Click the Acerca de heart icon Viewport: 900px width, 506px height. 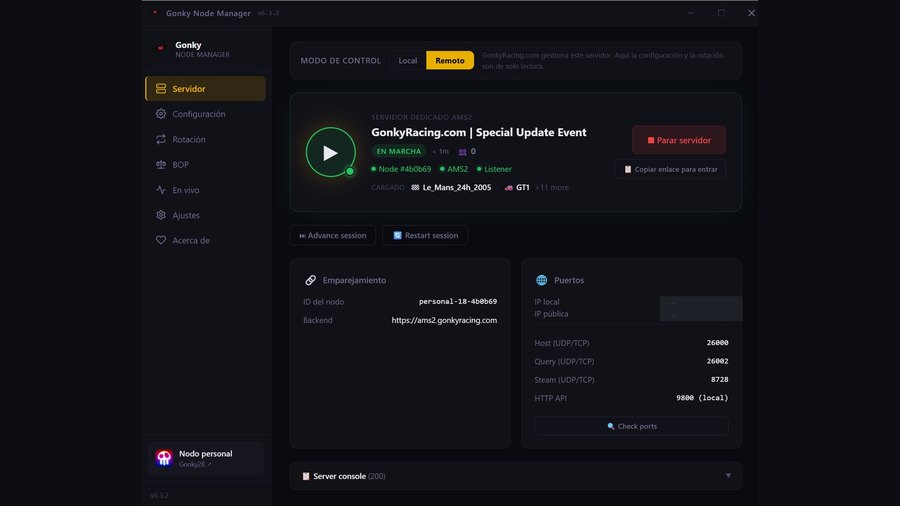coord(161,240)
